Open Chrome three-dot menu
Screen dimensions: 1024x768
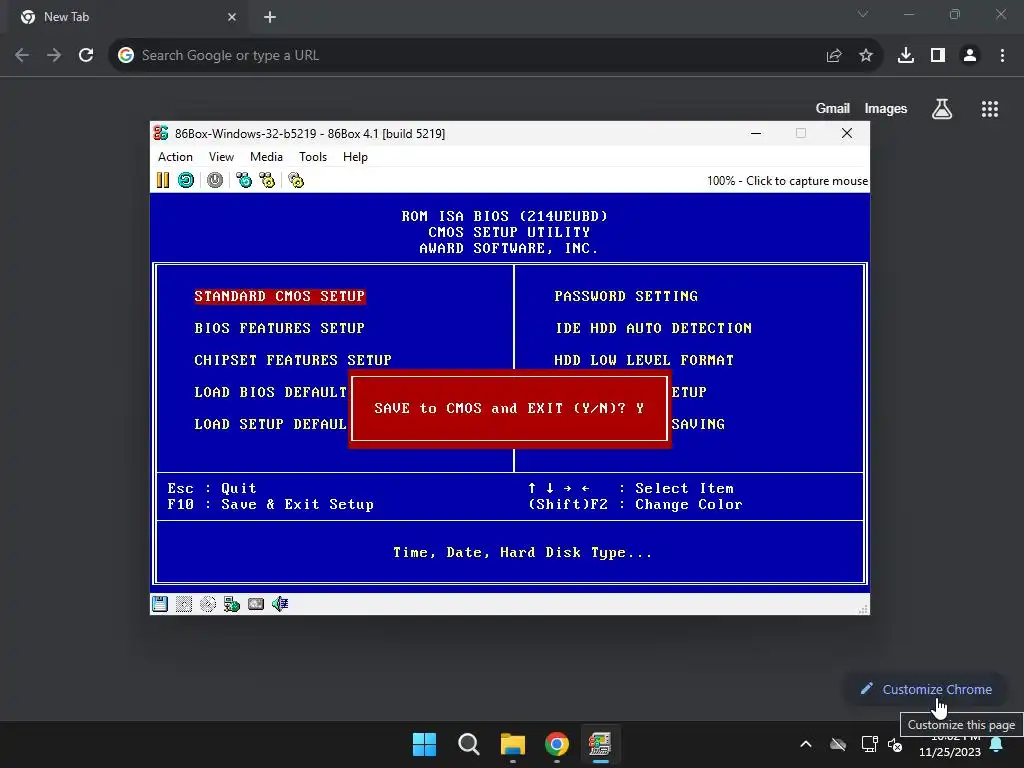[x=1002, y=56]
